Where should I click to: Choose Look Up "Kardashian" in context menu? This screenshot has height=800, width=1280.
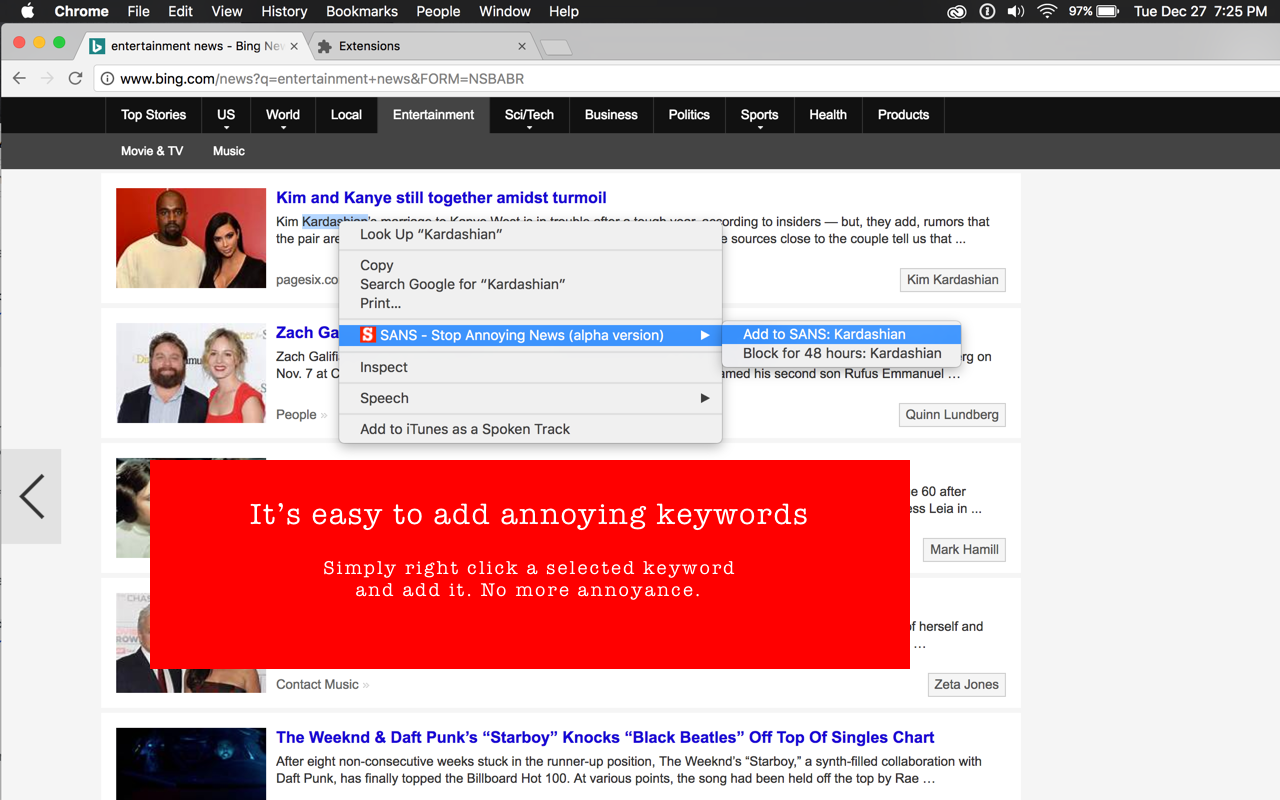point(530,234)
